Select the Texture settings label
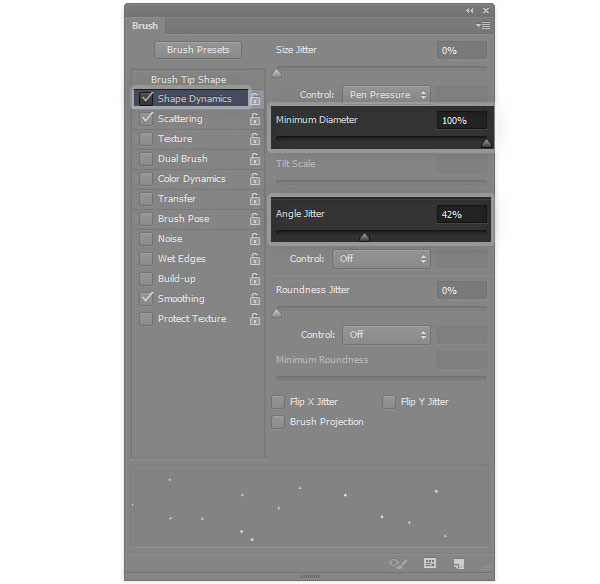600x584 pixels. tap(175, 139)
